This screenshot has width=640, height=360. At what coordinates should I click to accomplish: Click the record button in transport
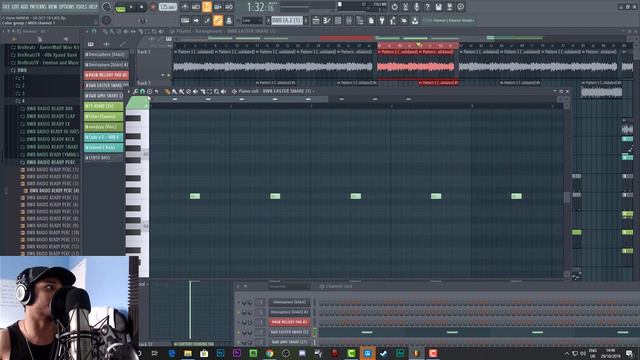click(153, 7)
